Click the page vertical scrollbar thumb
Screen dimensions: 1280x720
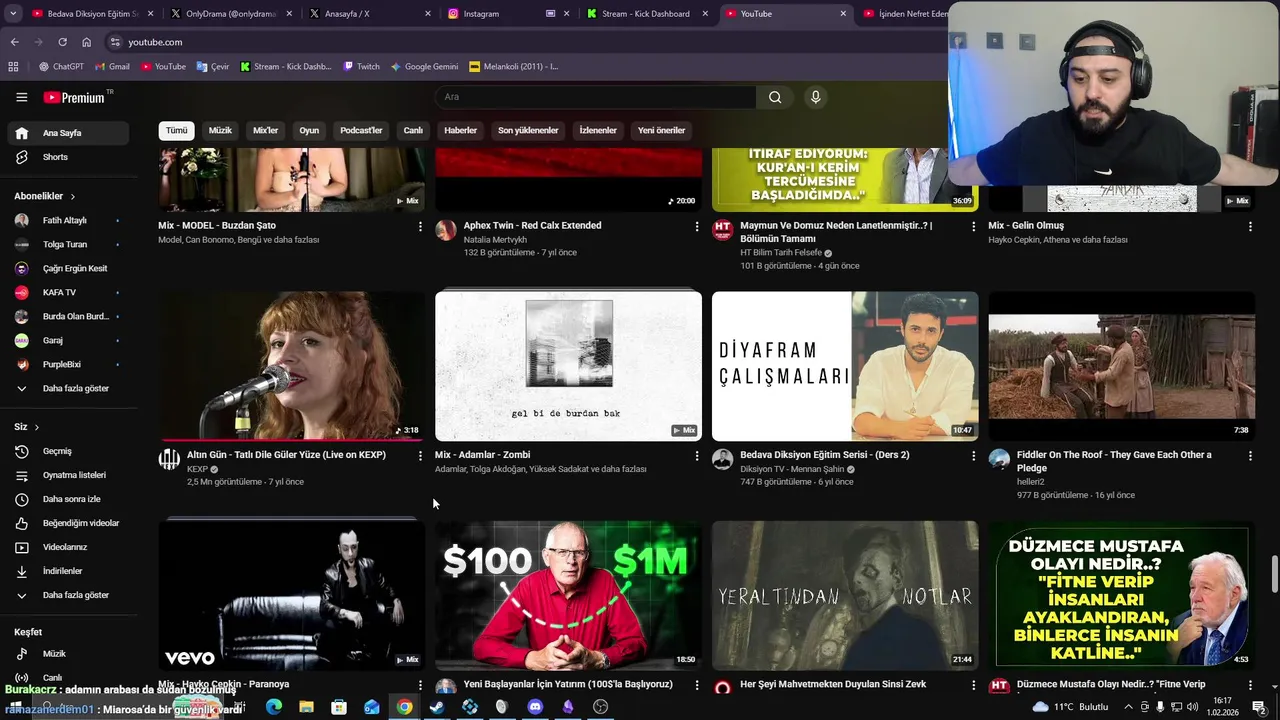[1274, 574]
